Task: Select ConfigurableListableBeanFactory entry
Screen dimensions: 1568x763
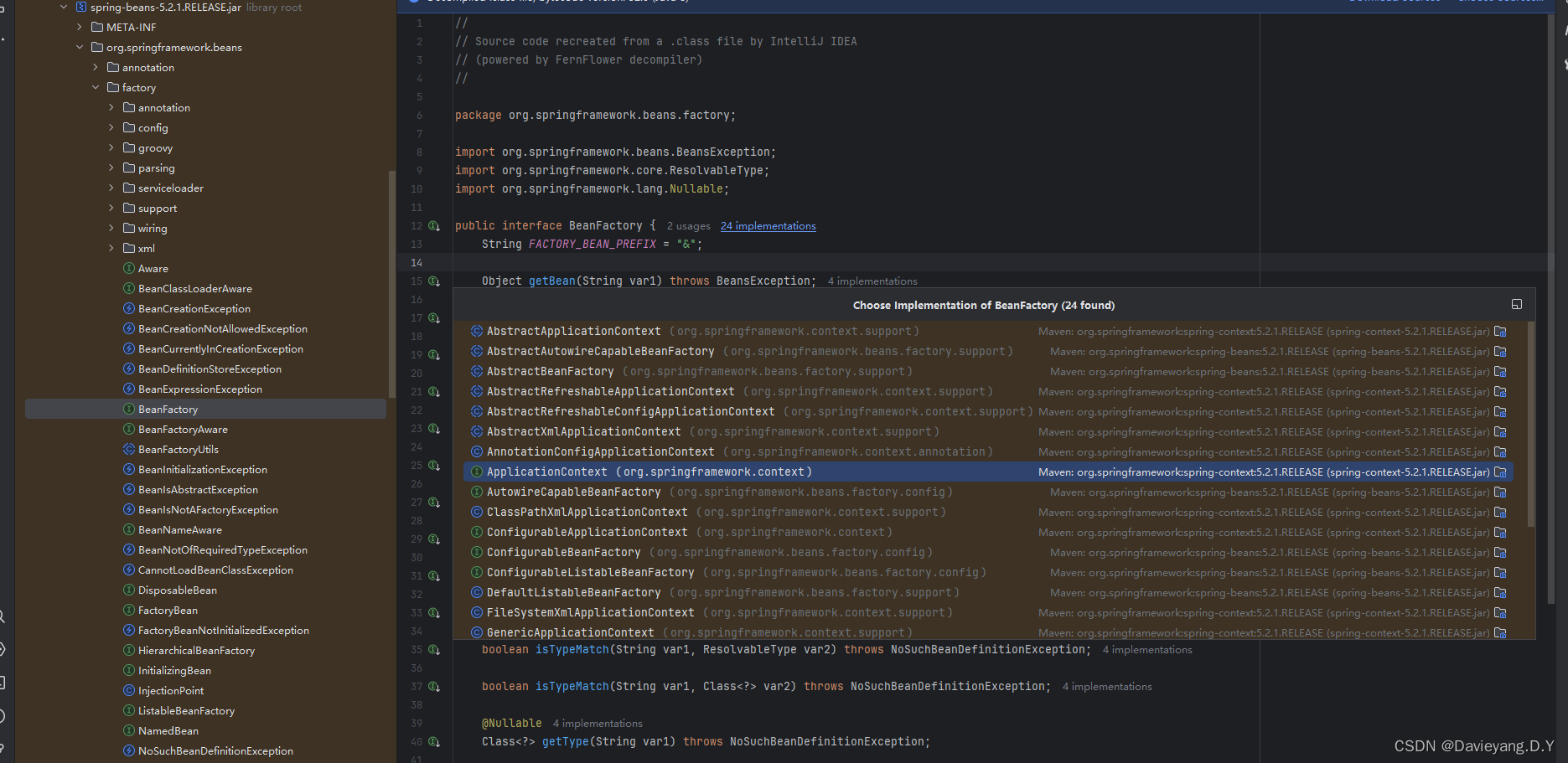Action: tap(988, 573)
